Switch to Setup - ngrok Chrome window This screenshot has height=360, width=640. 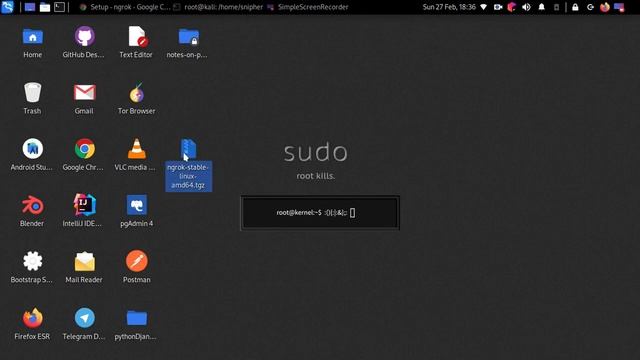(125, 7)
